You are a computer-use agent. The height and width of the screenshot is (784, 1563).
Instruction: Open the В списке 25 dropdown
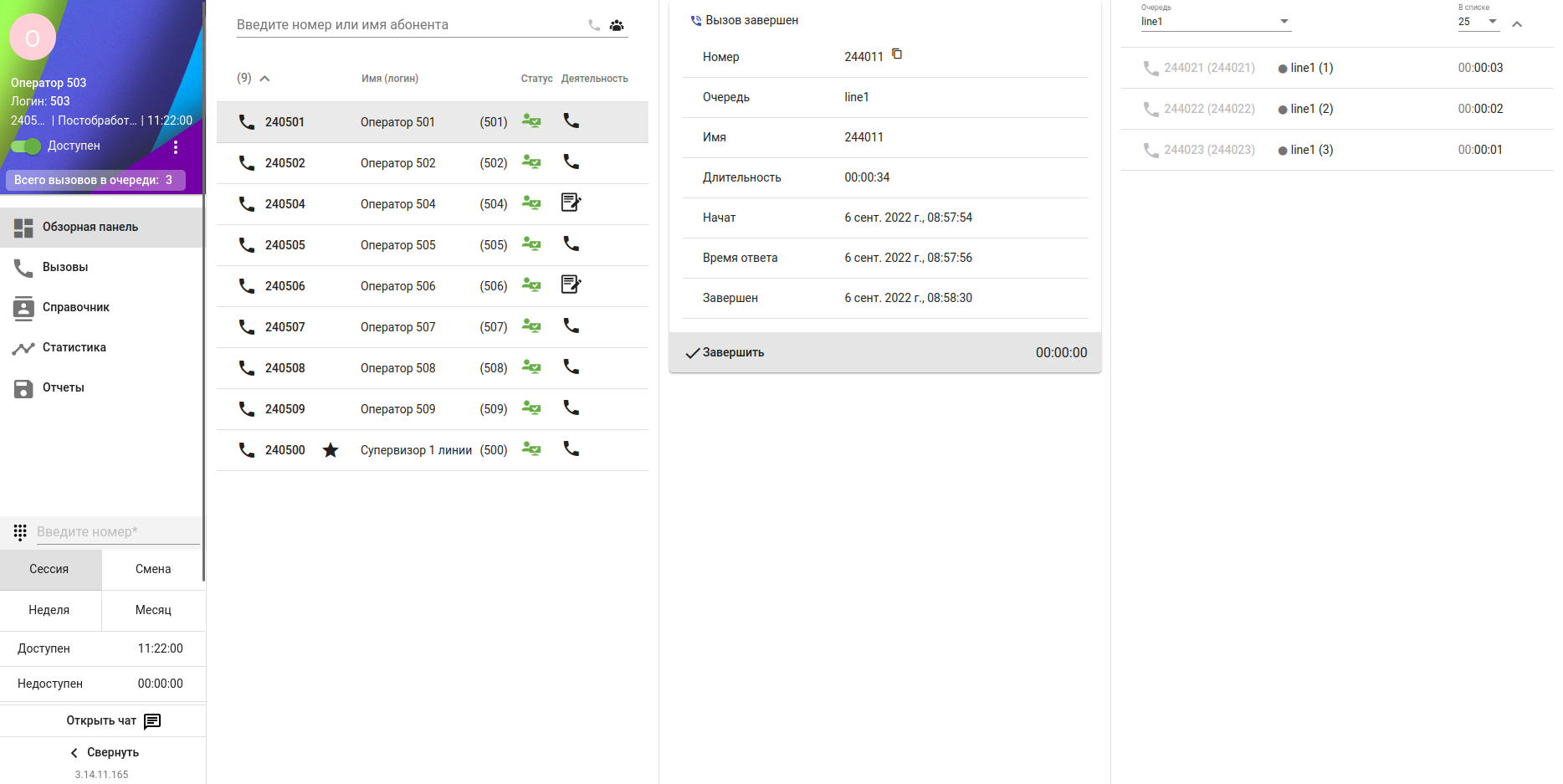coord(1478,22)
